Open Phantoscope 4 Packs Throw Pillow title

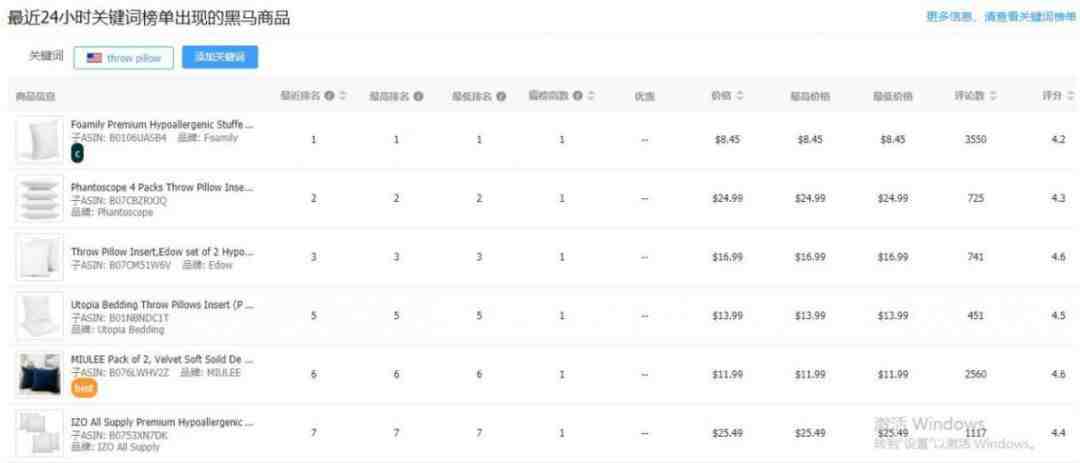click(x=162, y=187)
